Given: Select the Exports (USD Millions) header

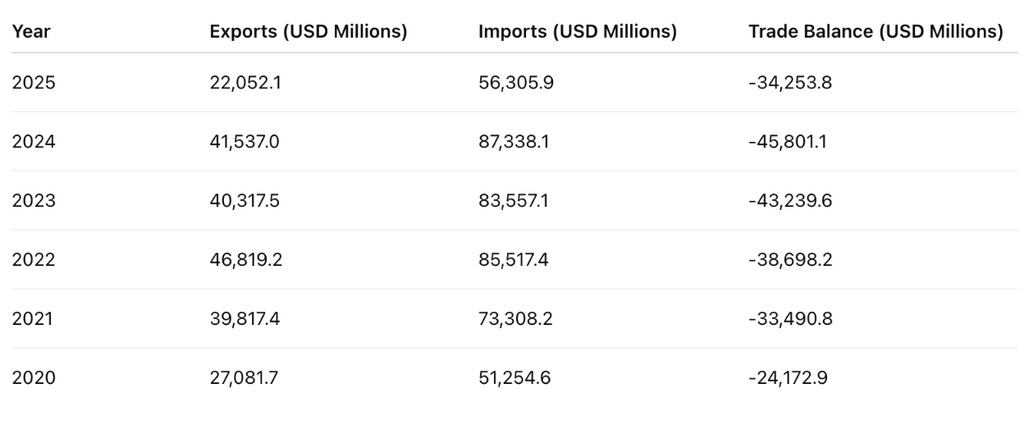Looking at the screenshot, I should point(308,31).
